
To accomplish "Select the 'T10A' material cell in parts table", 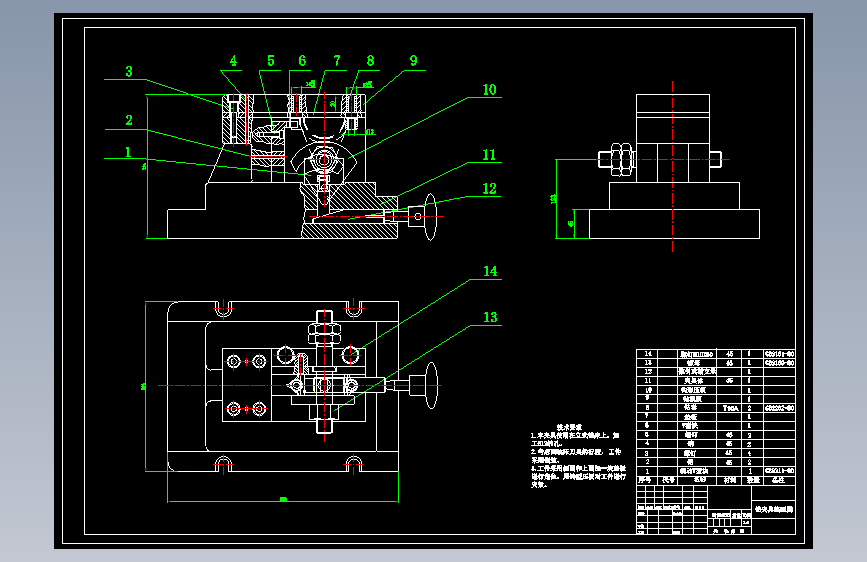I will coord(730,408).
